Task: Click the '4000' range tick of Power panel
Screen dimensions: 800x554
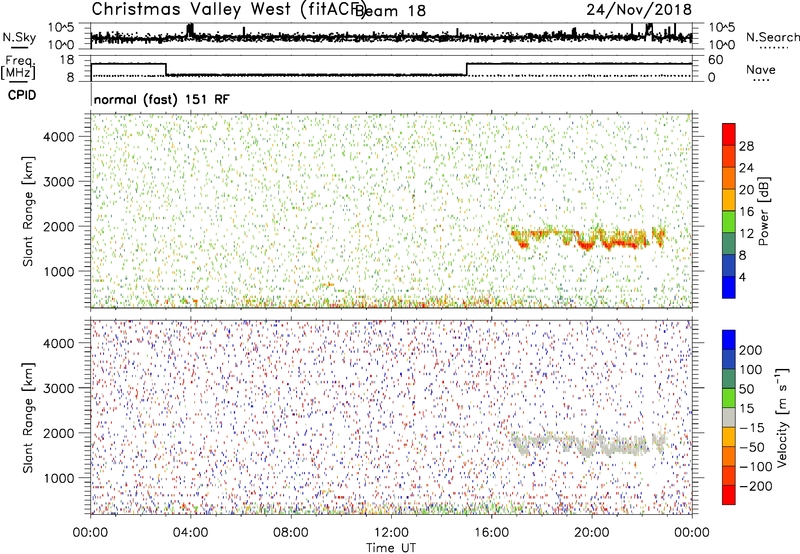Action: pyautogui.click(x=59, y=137)
